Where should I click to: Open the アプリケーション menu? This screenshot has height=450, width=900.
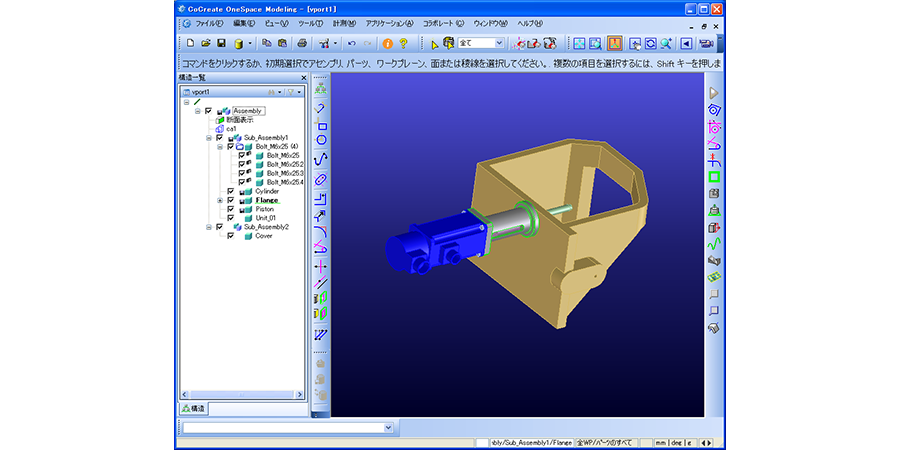[x=389, y=22]
